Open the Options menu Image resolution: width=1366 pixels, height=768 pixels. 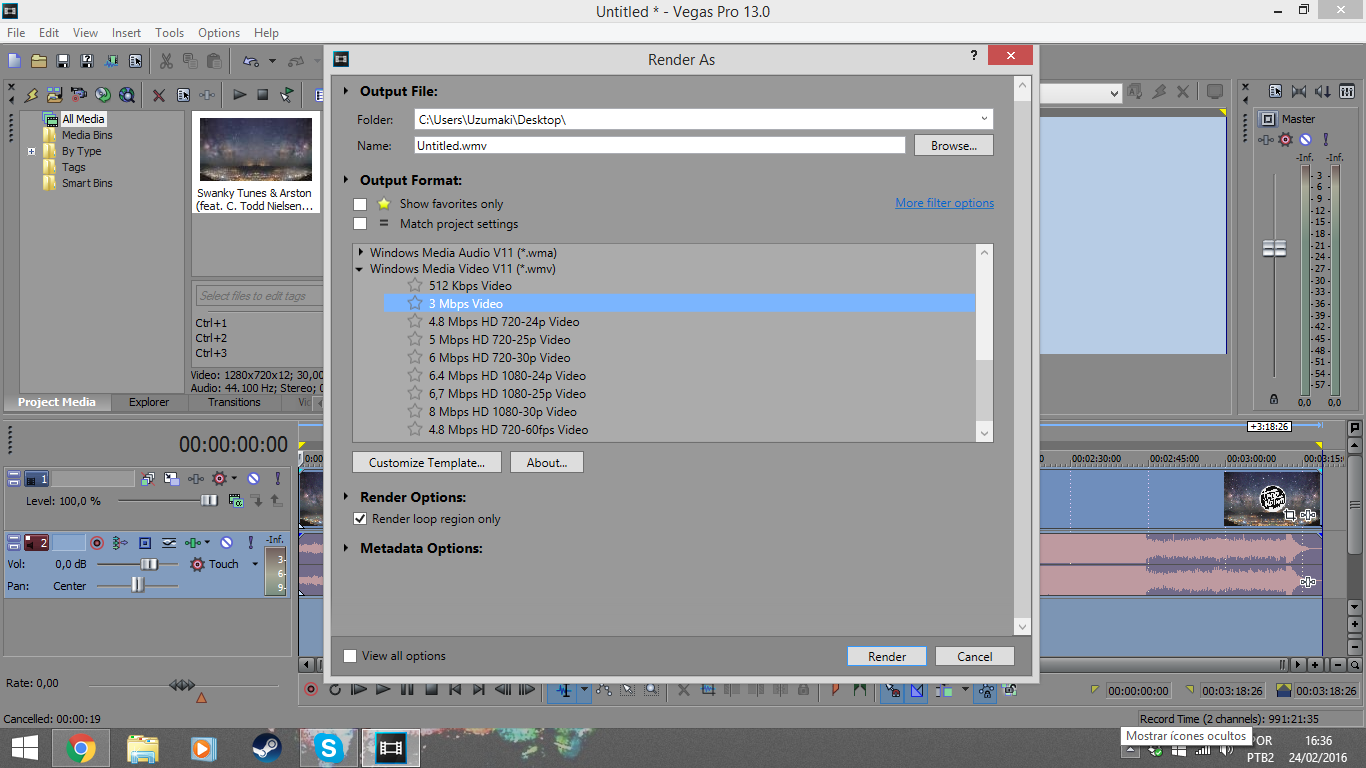(x=219, y=33)
